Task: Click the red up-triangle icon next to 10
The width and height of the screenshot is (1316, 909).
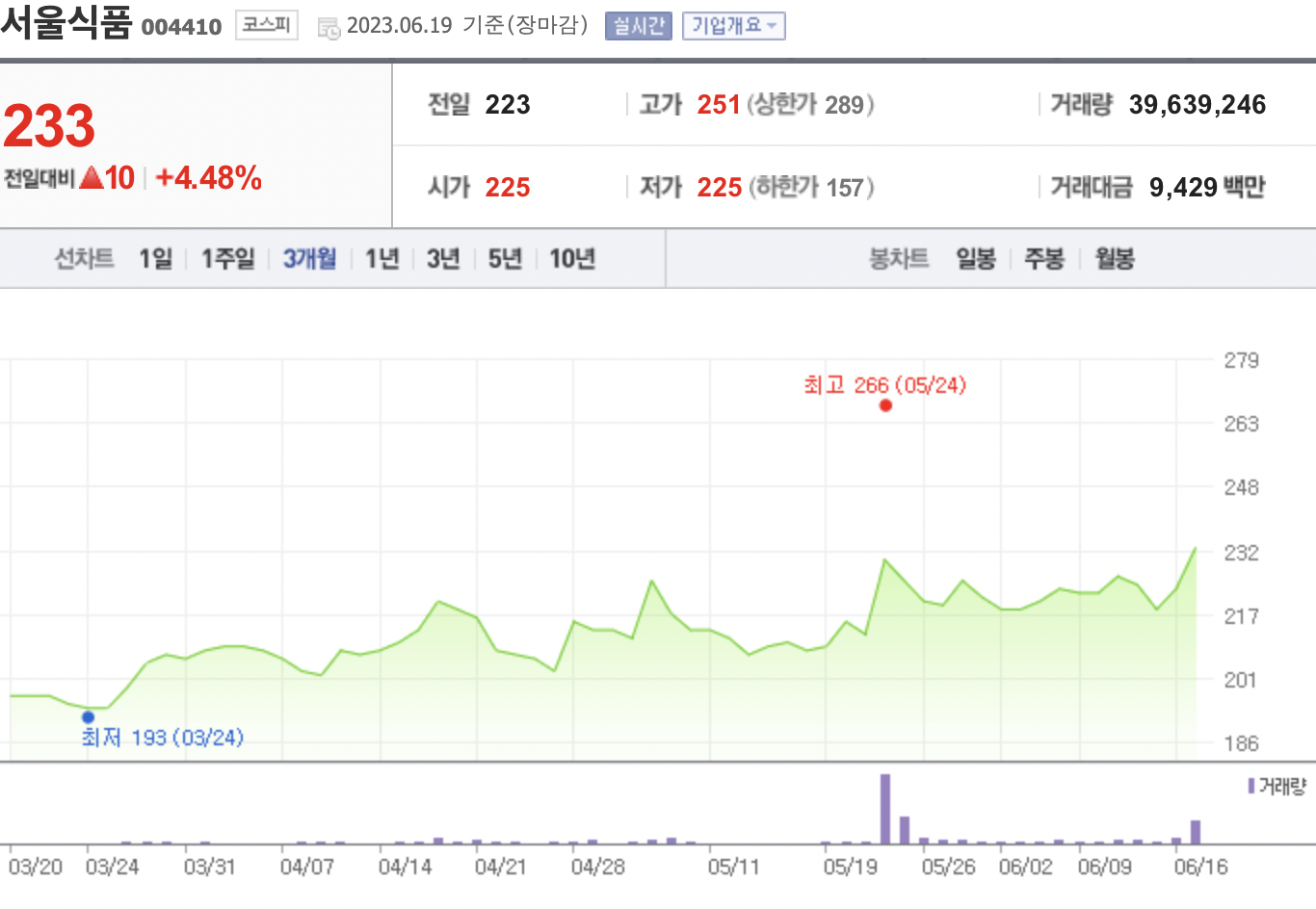Action: coord(92,177)
